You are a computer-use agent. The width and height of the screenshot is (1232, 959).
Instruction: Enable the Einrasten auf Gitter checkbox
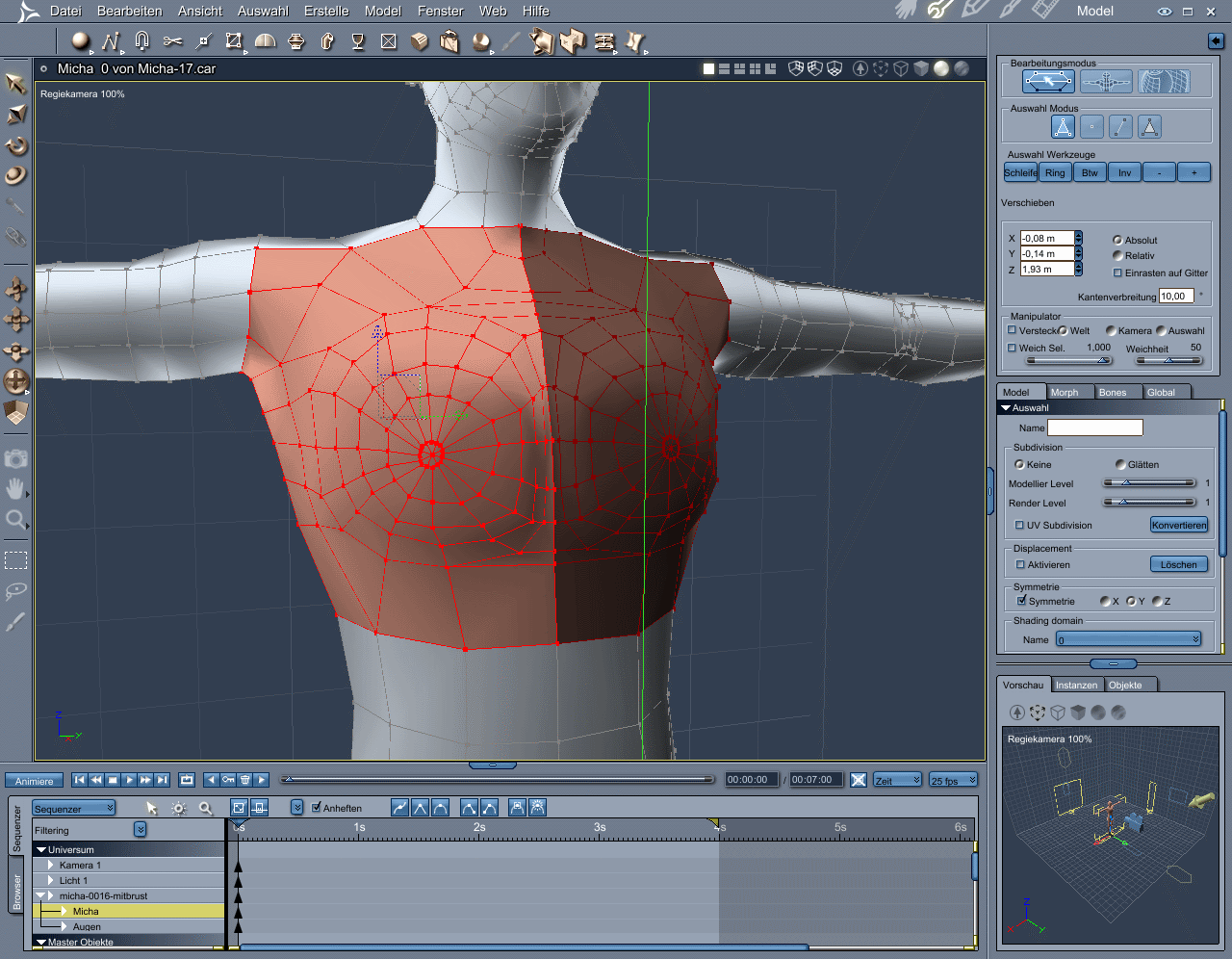point(1117,272)
